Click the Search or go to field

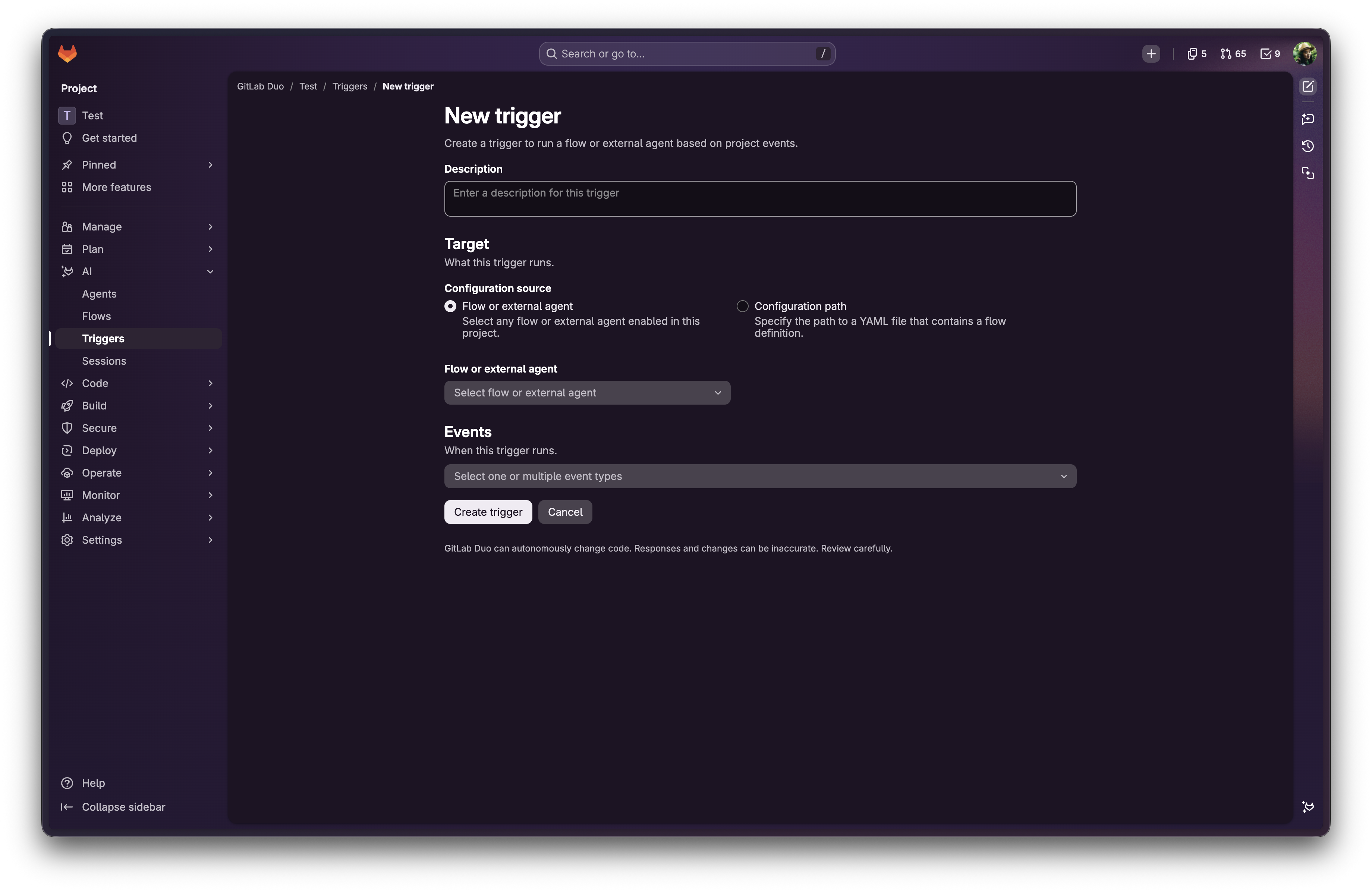[687, 54]
